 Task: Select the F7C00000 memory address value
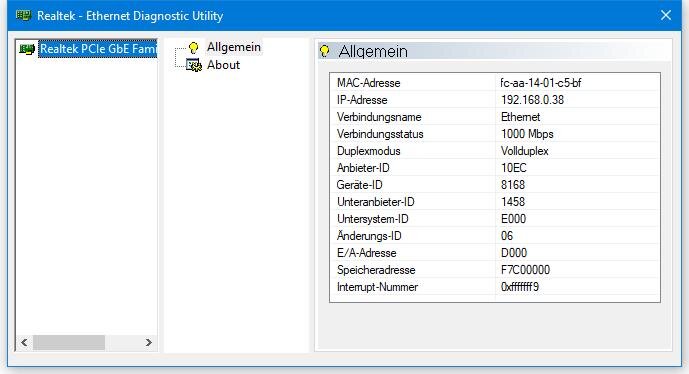click(525, 270)
